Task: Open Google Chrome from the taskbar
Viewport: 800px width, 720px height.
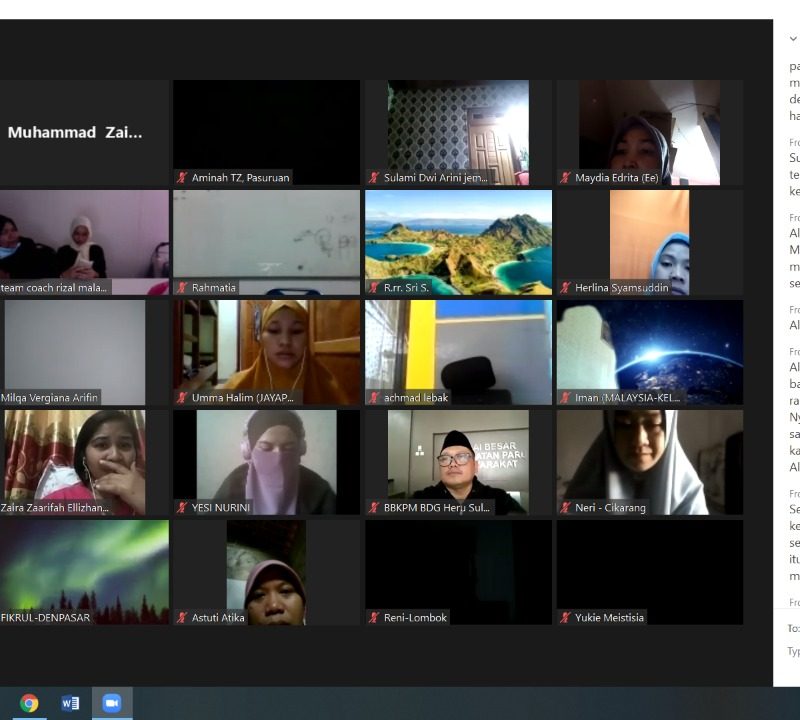Action: click(x=29, y=703)
